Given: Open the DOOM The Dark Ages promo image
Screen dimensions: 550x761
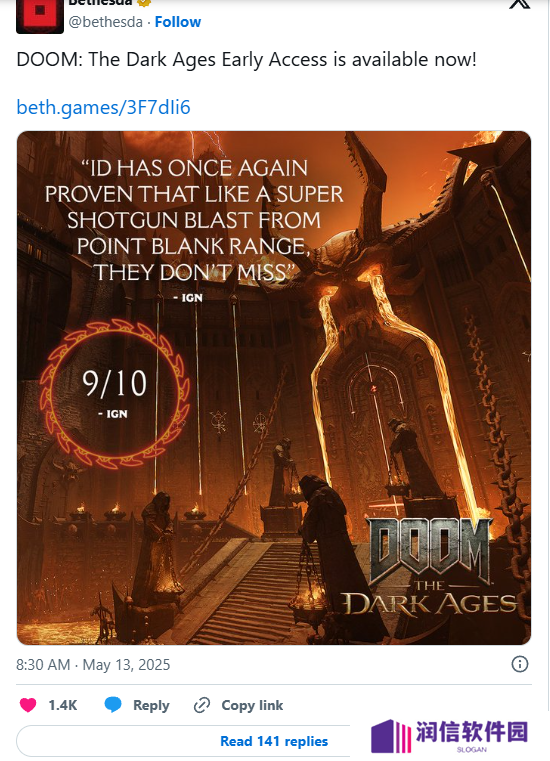Looking at the screenshot, I should tap(274, 388).
